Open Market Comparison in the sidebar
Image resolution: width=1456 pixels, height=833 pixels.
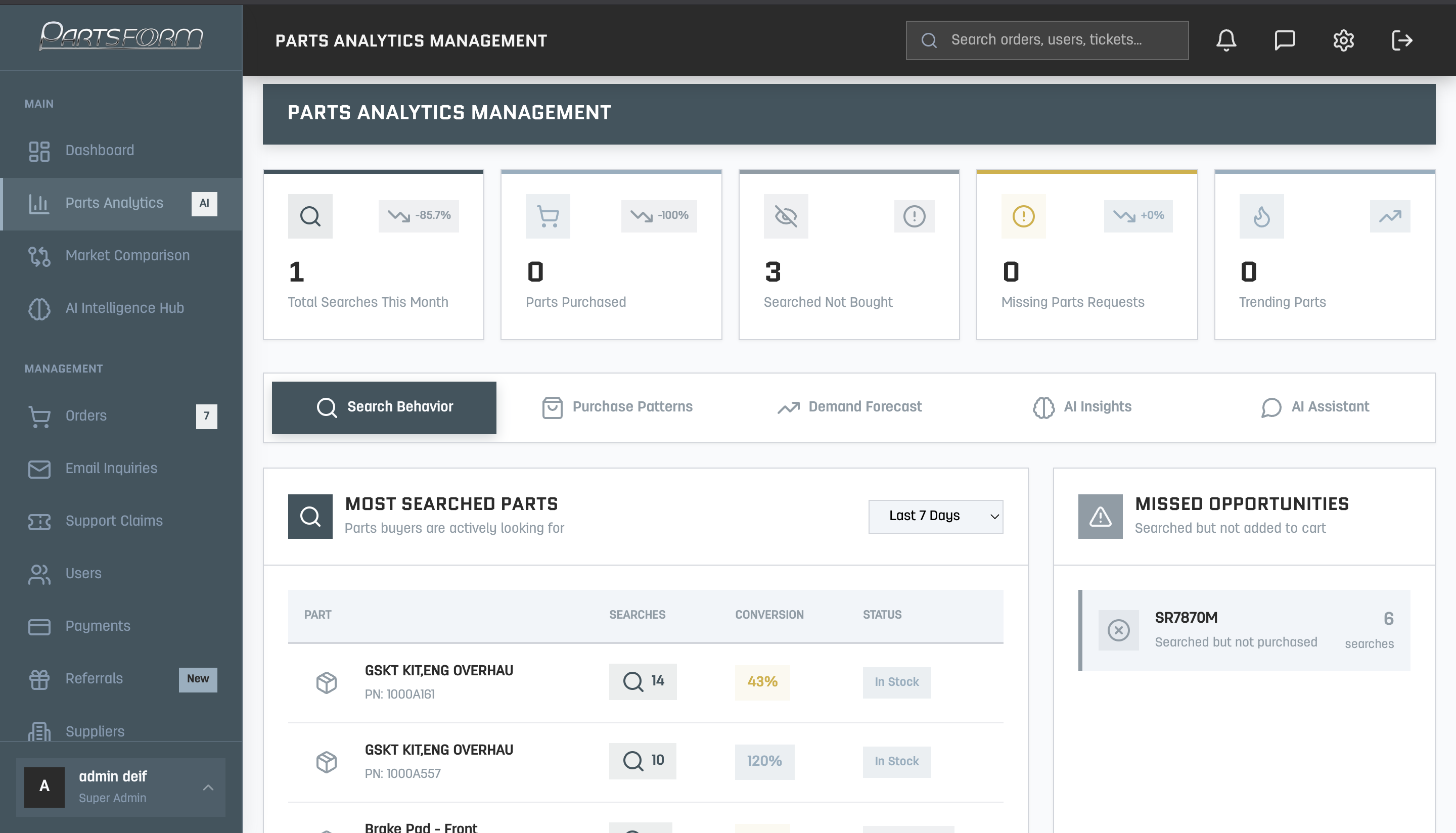121,256
